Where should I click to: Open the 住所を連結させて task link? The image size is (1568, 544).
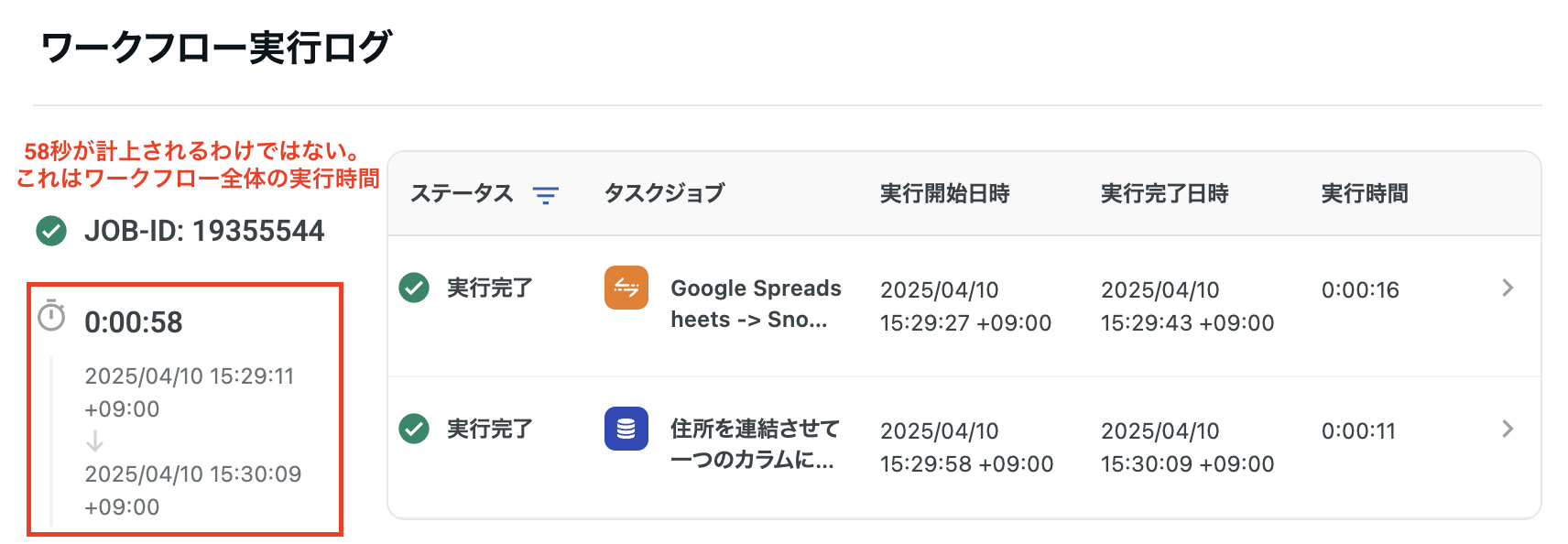[752, 446]
